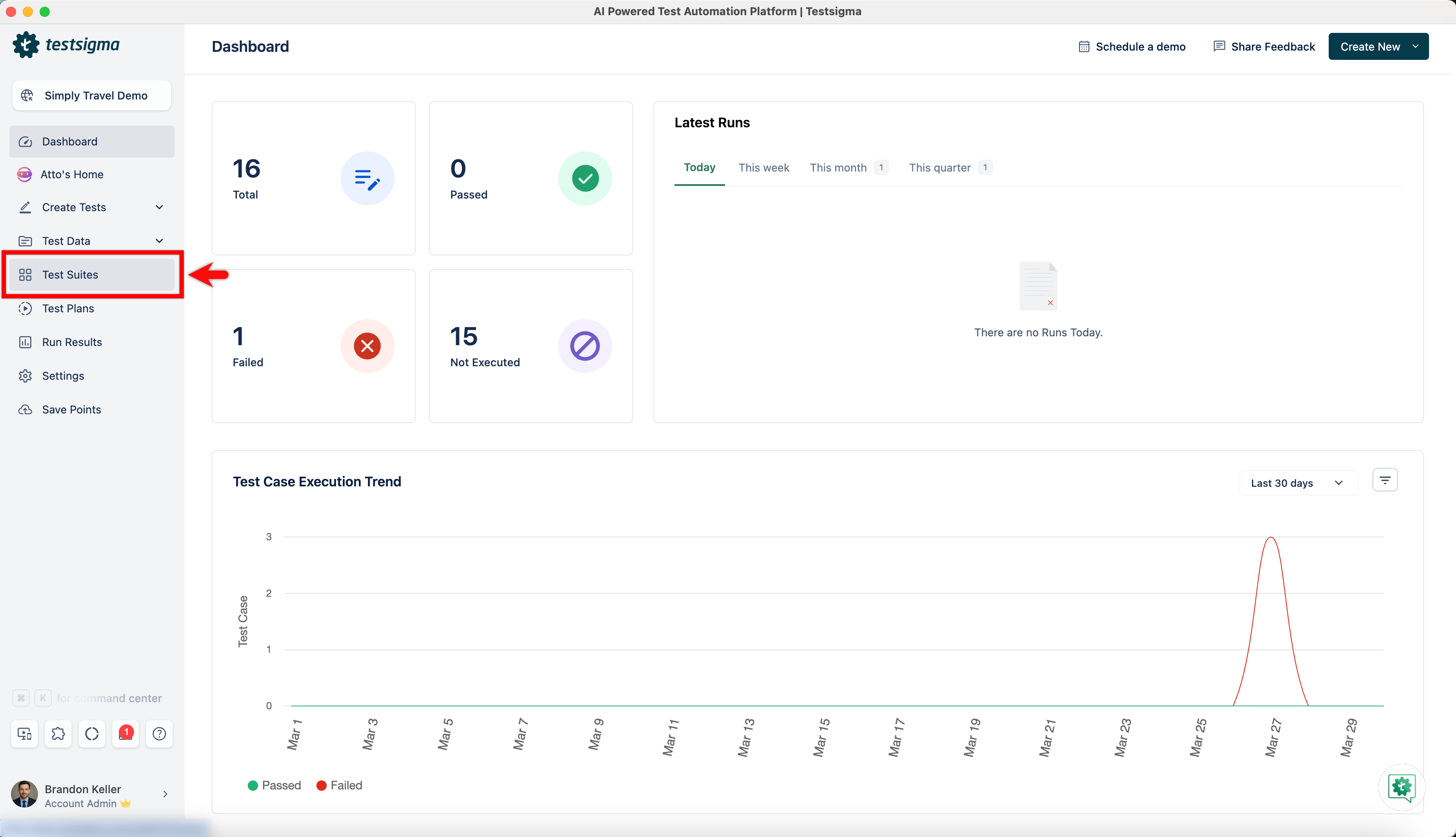Open the filter icon on execution trend
Image resolution: width=1456 pixels, height=837 pixels.
point(1384,480)
